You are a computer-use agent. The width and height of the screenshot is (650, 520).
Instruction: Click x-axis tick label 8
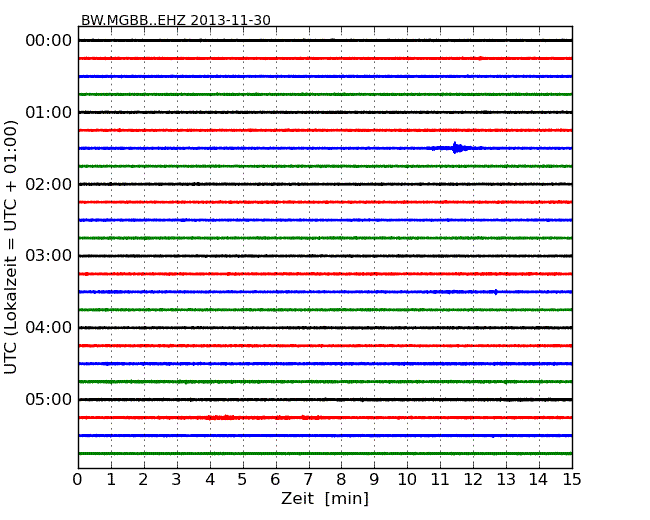click(x=341, y=480)
